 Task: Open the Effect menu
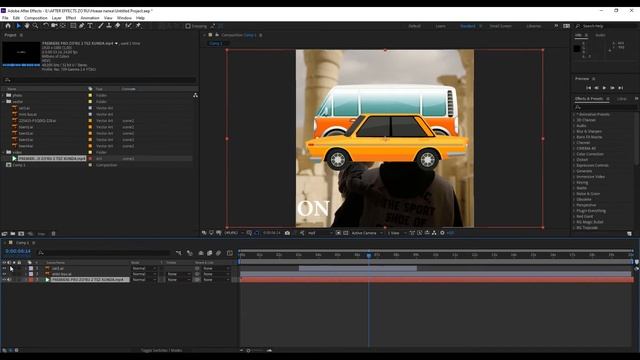click(71, 18)
